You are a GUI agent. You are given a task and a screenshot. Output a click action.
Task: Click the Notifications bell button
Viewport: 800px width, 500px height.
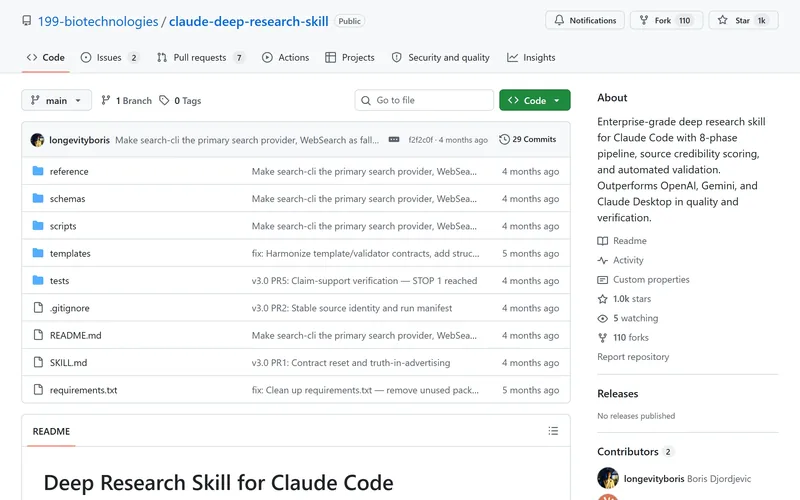click(585, 20)
